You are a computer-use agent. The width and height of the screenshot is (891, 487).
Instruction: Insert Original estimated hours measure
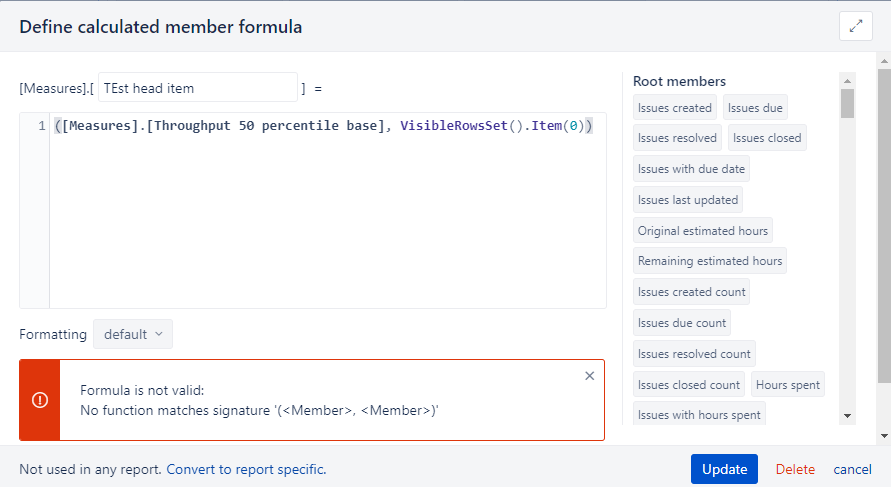pos(702,231)
